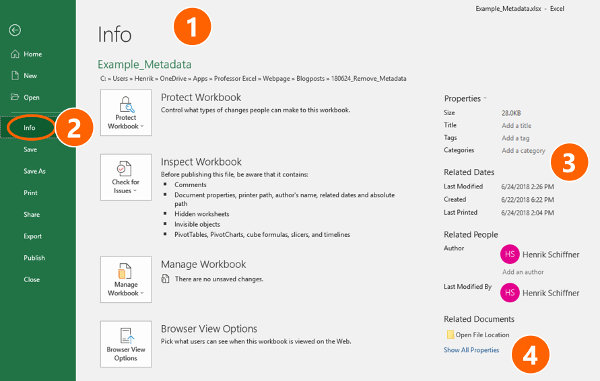600x381 pixels.
Task: Click the Add a category field
Action: (523, 151)
